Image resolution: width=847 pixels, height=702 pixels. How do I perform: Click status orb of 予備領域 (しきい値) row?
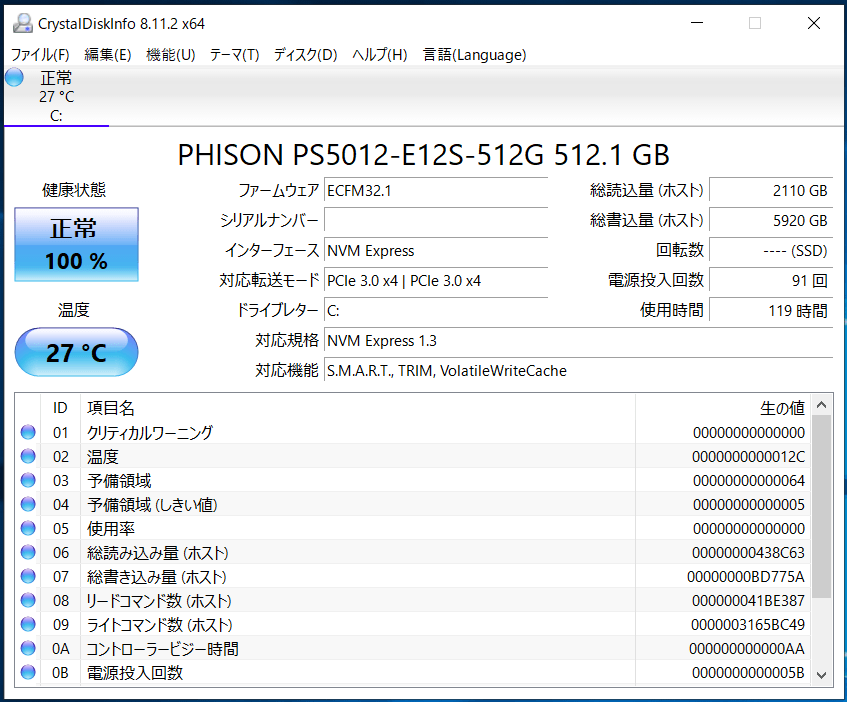(x=28, y=504)
